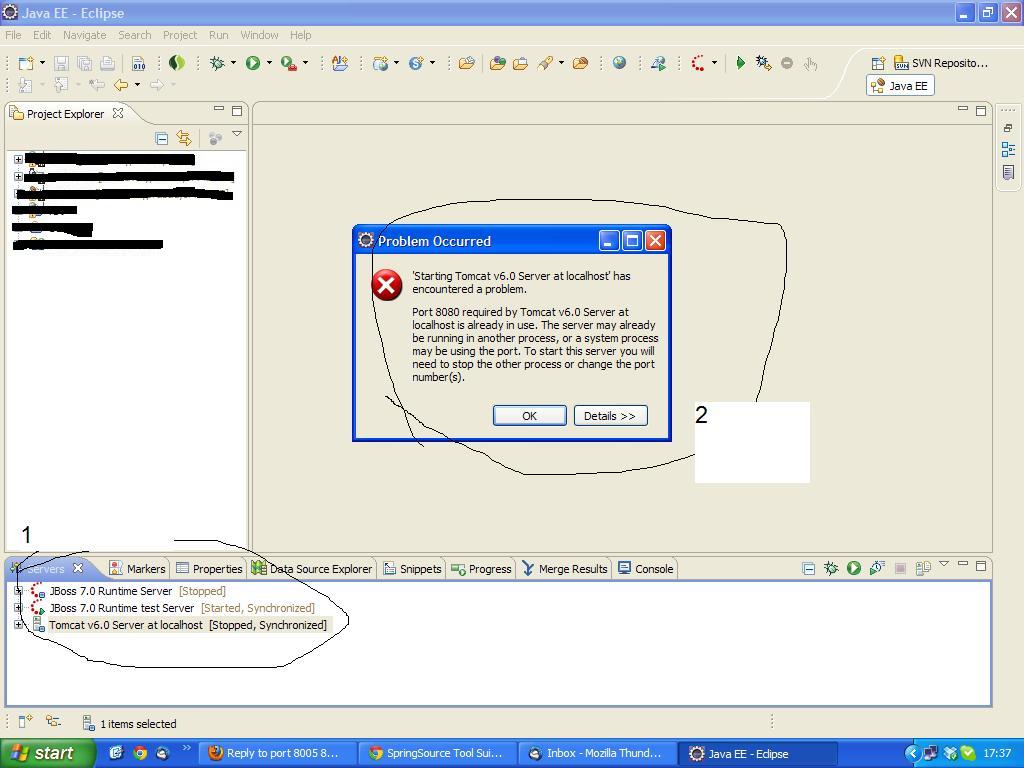
Task: Open the Project menu
Action: pos(180,35)
